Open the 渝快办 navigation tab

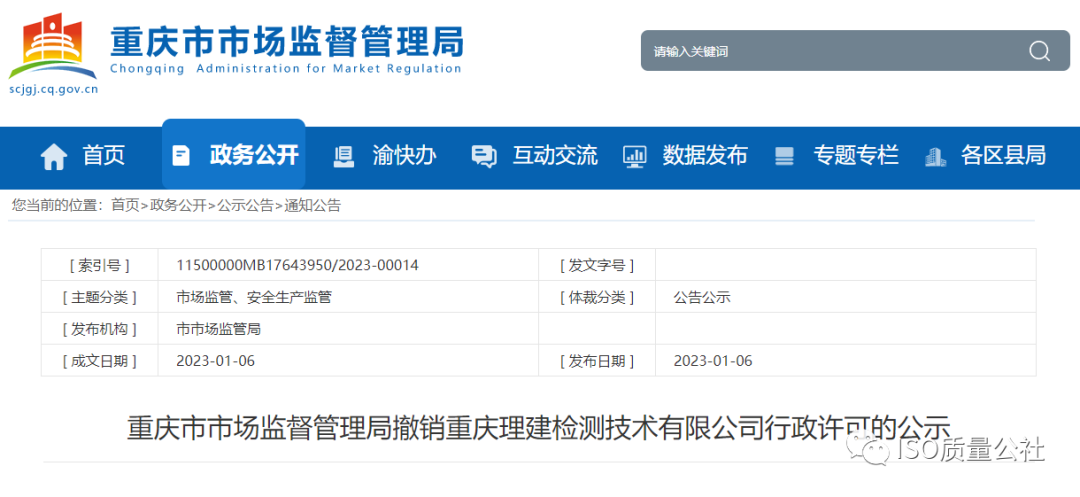click(404, 156)
